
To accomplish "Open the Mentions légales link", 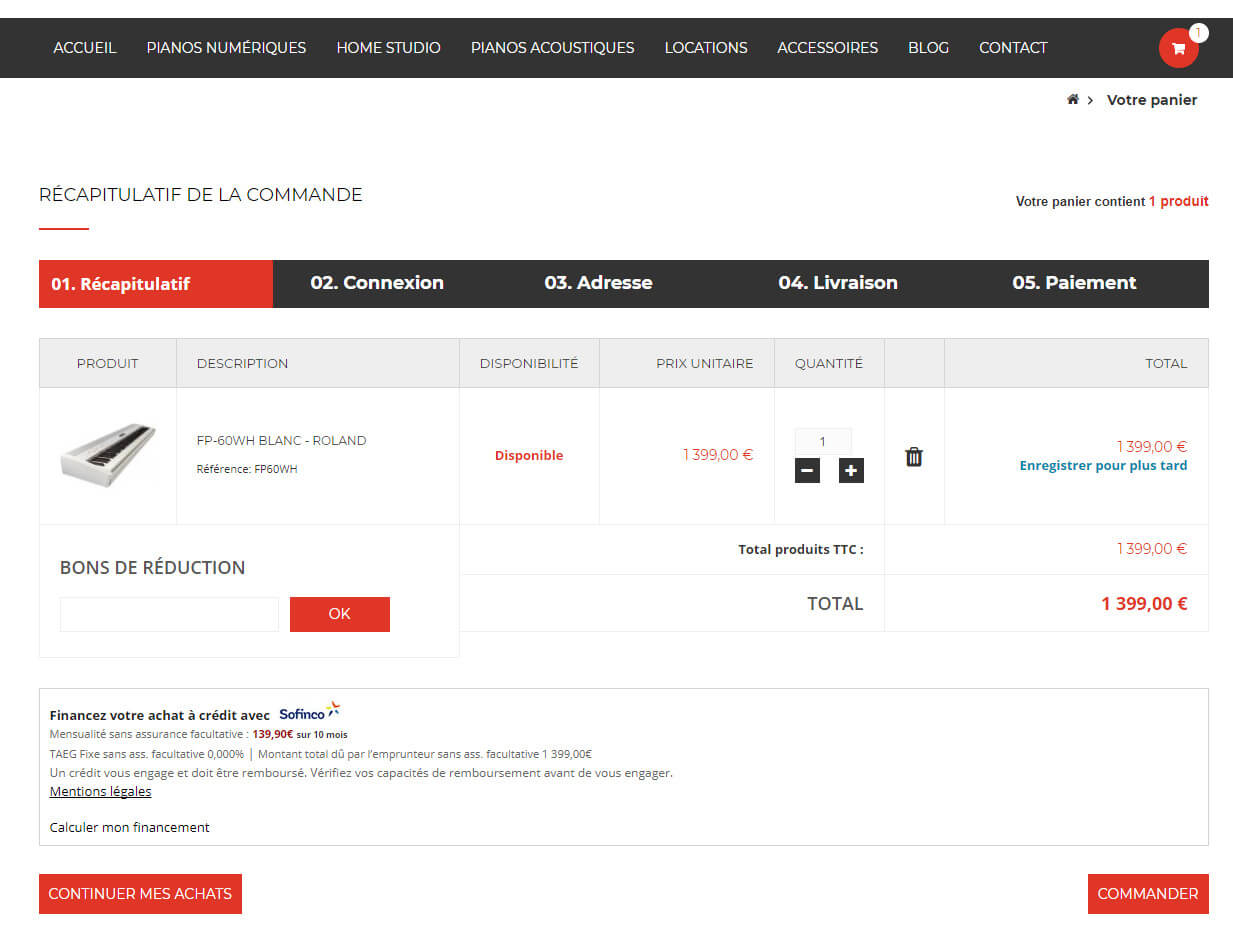I will point(100,791).
